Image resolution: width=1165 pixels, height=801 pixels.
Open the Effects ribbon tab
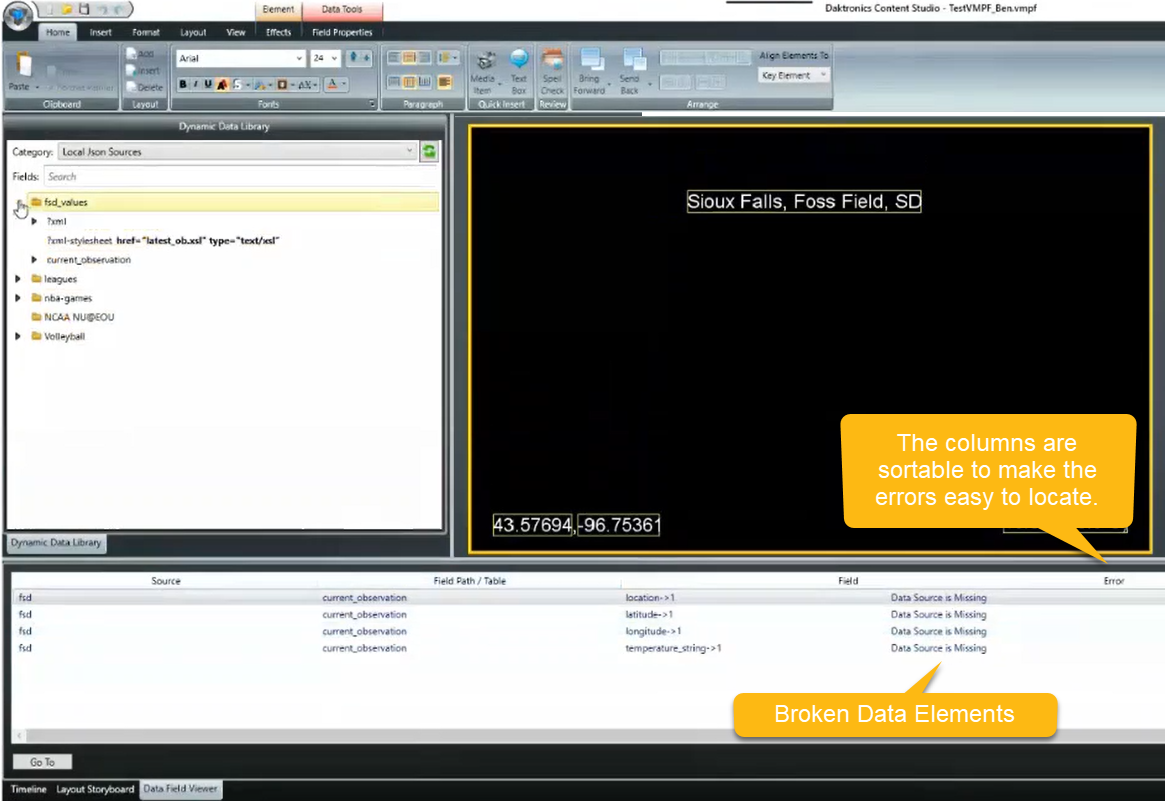click(x=278, y=31)
